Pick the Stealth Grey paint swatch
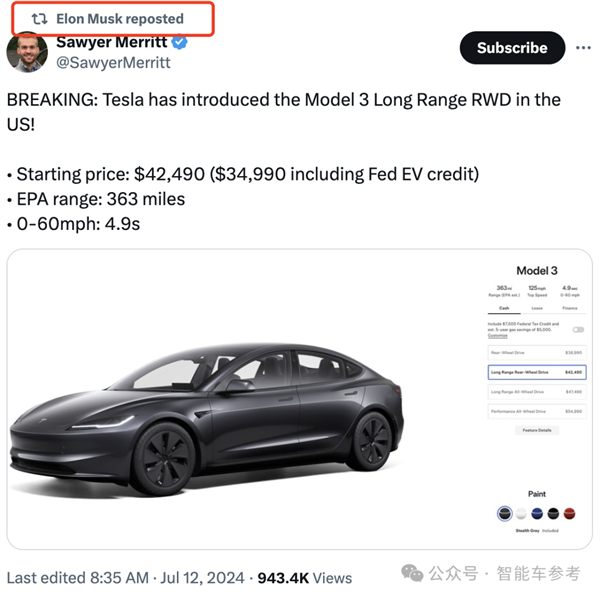The image size is (600, 597). point(505,513)
